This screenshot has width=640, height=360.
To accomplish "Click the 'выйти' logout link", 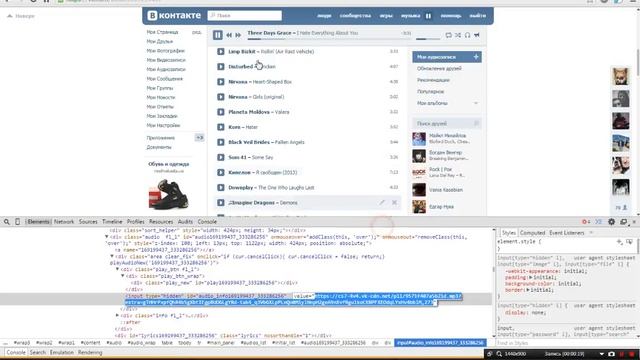I will click(478, 16).
